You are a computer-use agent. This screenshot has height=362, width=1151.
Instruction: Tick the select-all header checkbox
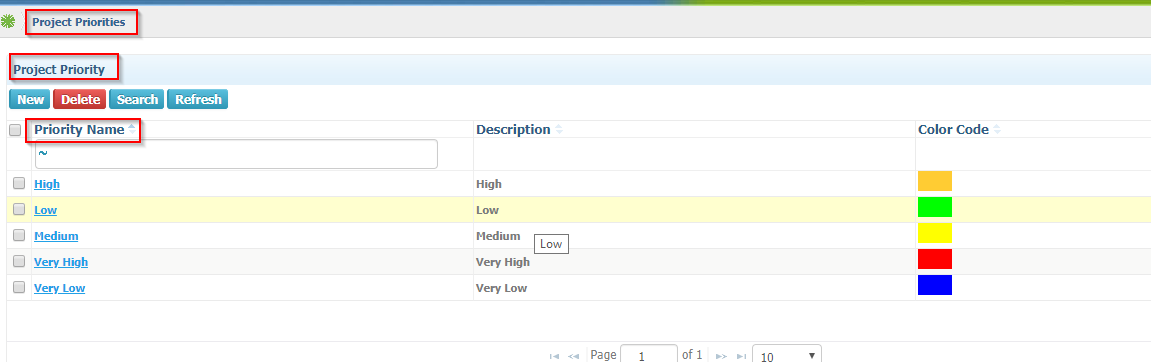[15, 130]
